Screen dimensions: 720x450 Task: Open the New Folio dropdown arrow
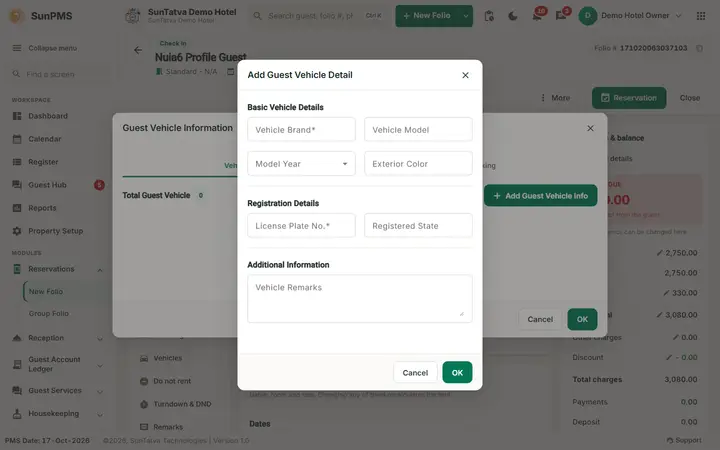466,16
